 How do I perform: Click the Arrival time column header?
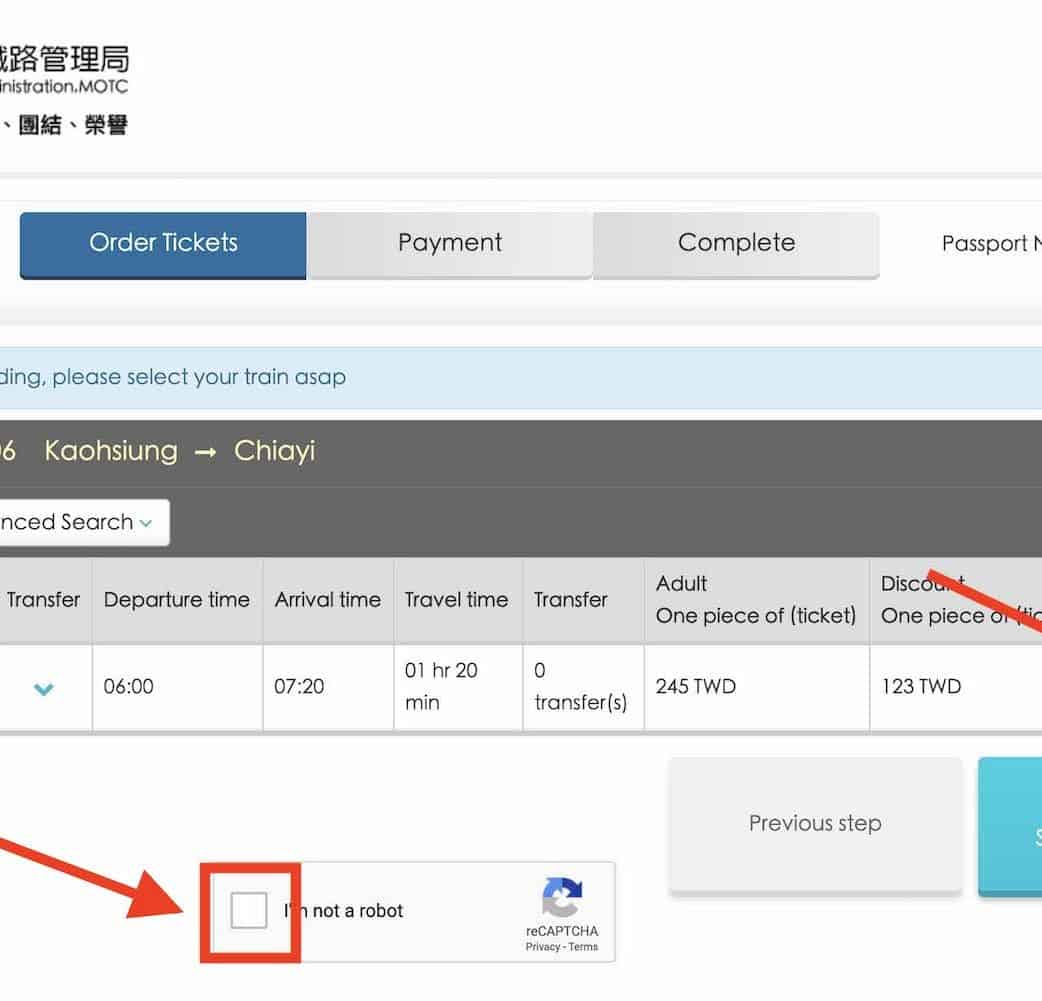click(327, 600)
